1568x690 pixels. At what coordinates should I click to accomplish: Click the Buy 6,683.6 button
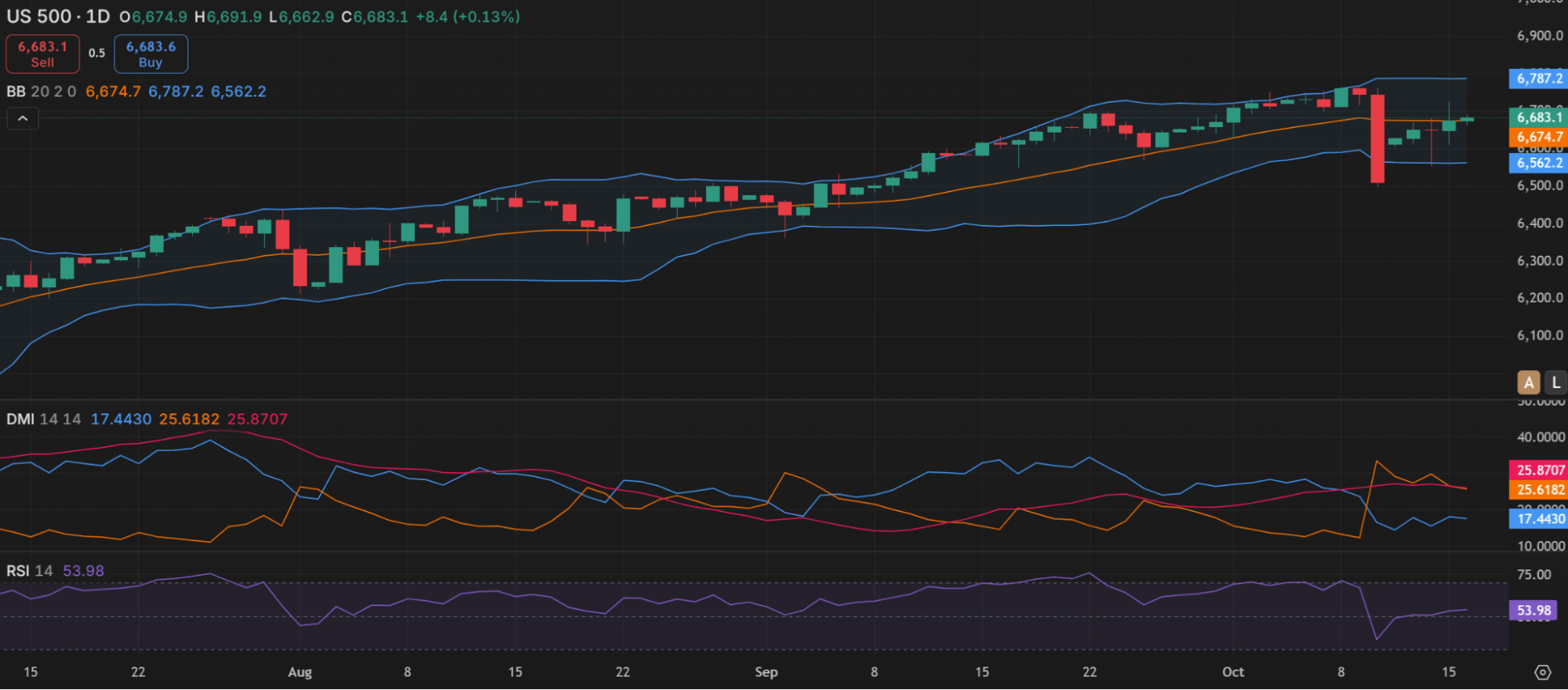(151, 54)
